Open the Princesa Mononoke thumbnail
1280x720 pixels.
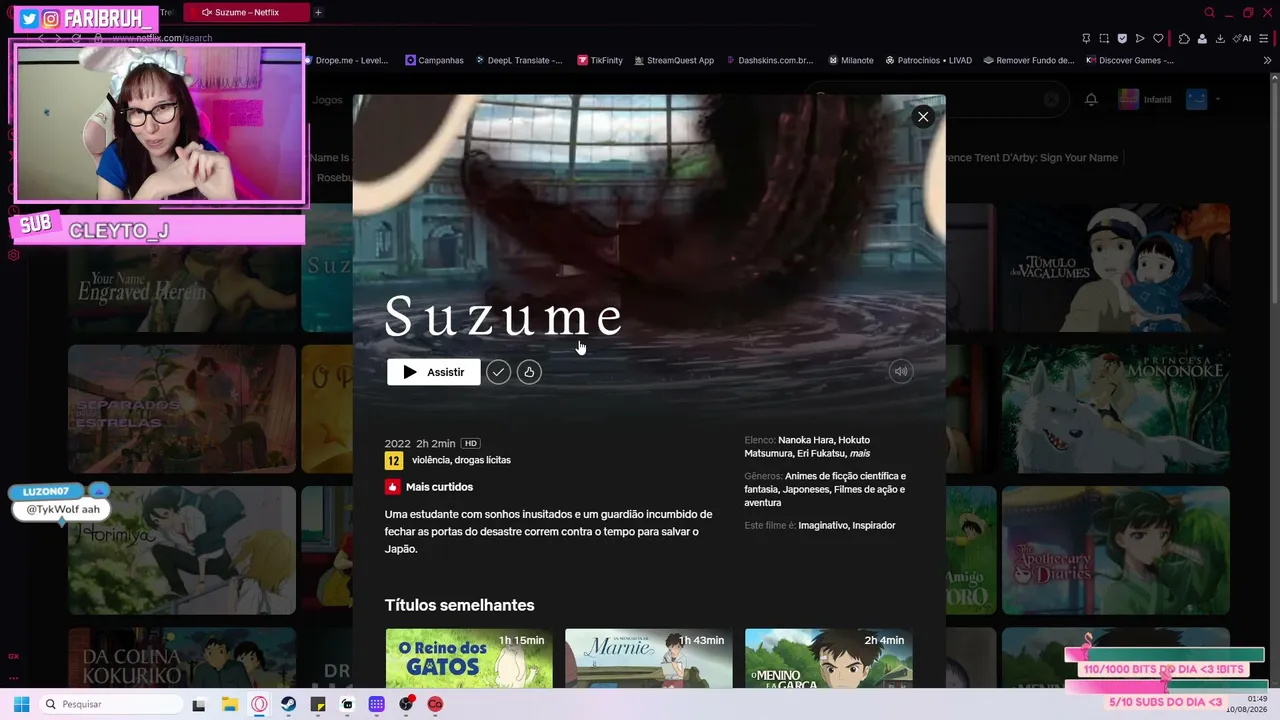point(1116,409)
